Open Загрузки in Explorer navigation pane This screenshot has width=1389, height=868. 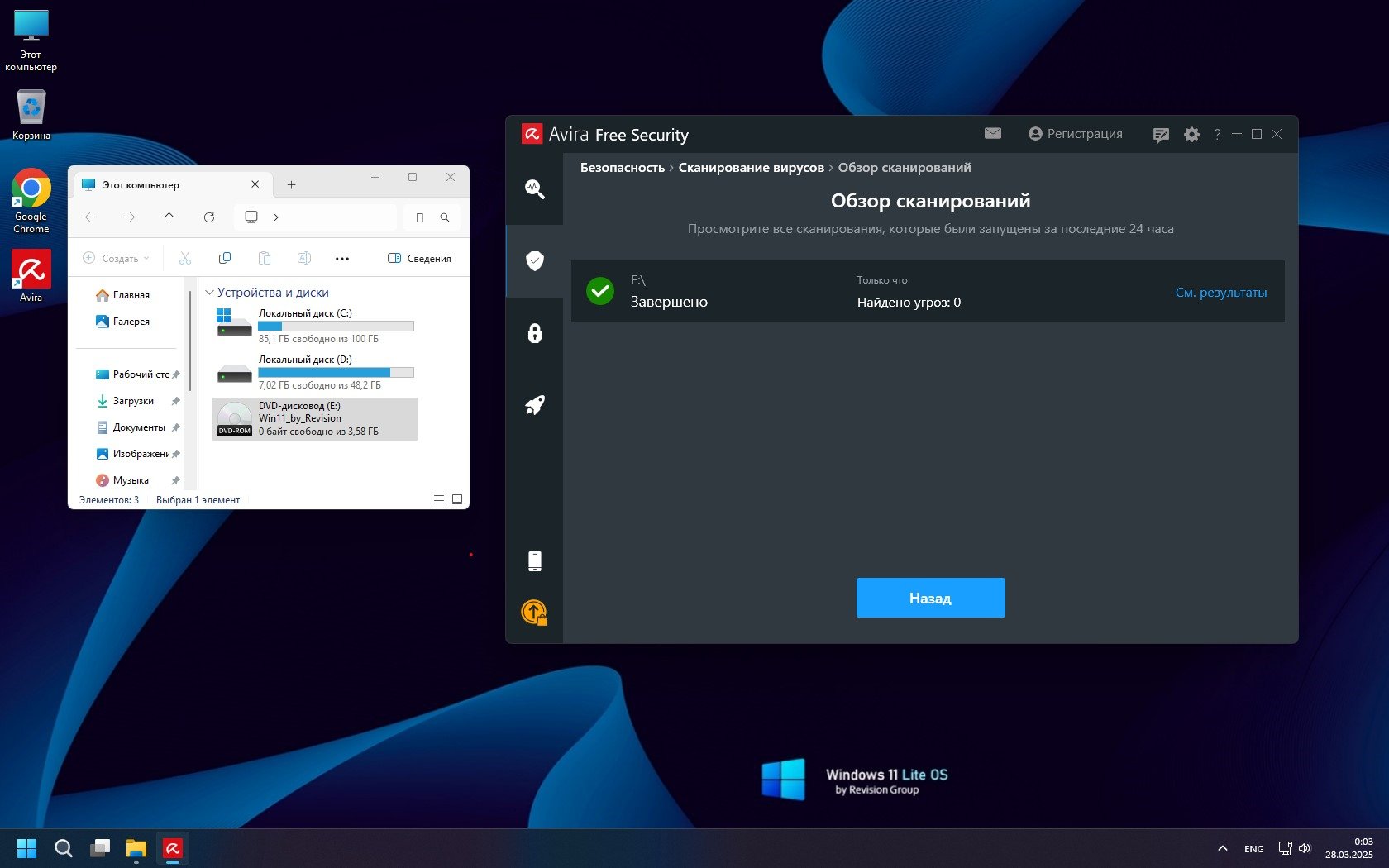tap(133, 401)
